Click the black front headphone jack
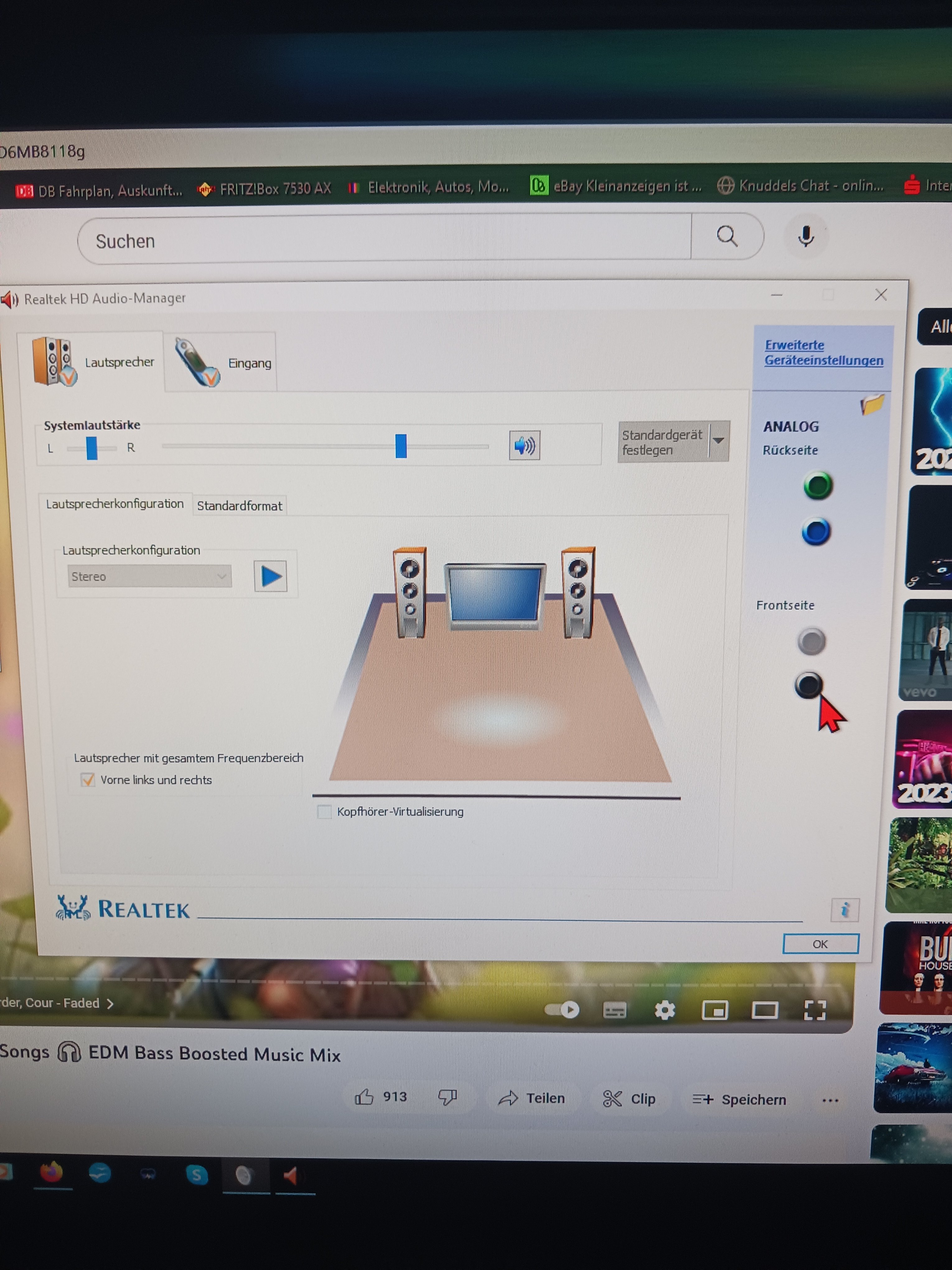The width and height of the screenshot is (952, 1270). 809,685
